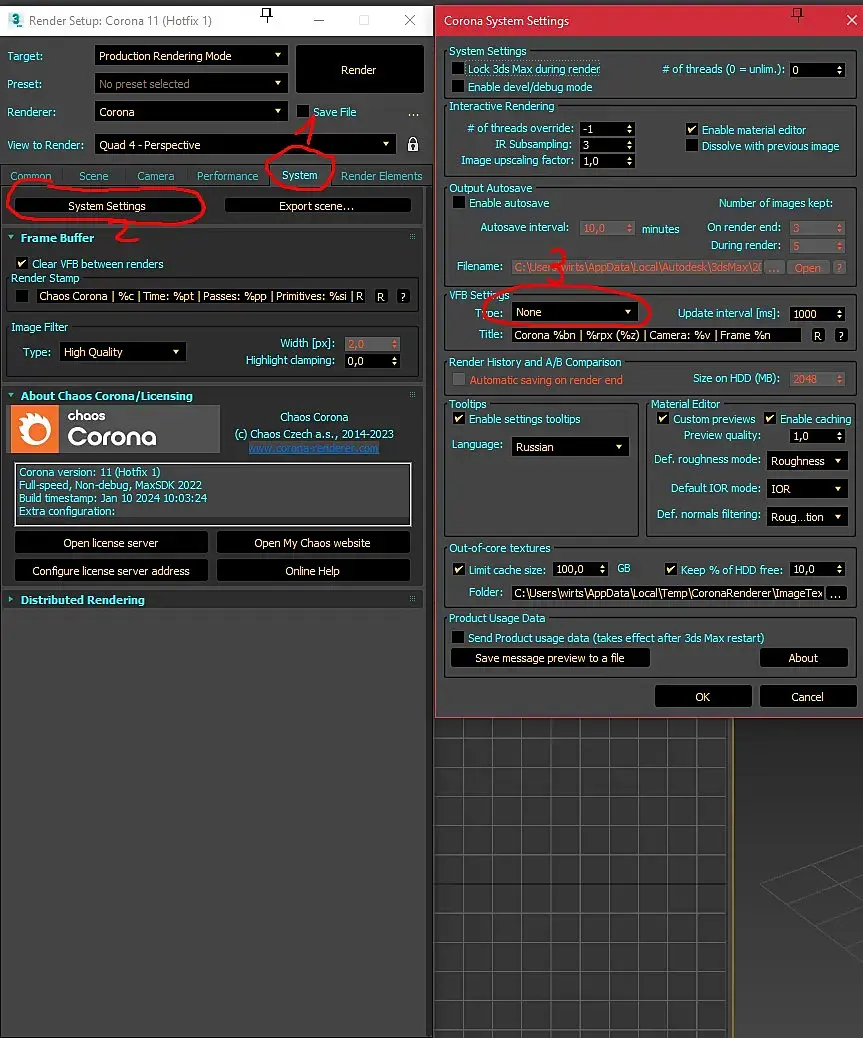Click the System Settings button
Screen dimensions: 863x1038
point(107,206)
